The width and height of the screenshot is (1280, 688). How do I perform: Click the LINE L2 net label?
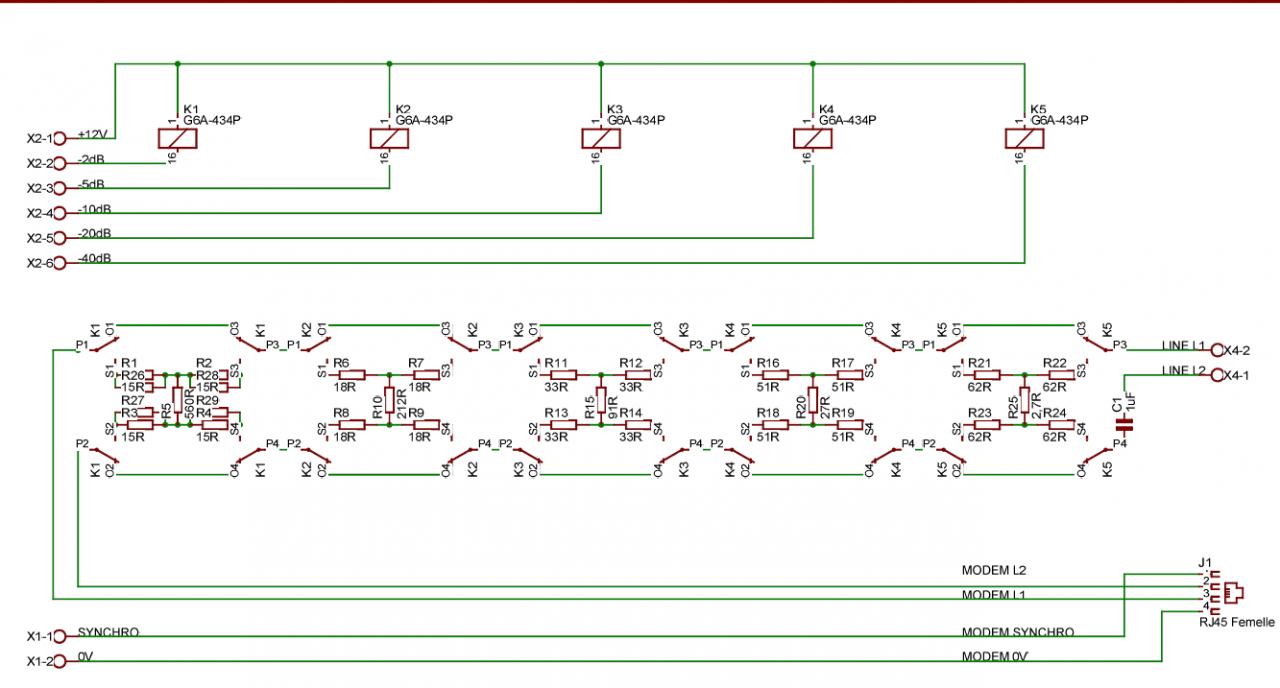[1183, 370]
